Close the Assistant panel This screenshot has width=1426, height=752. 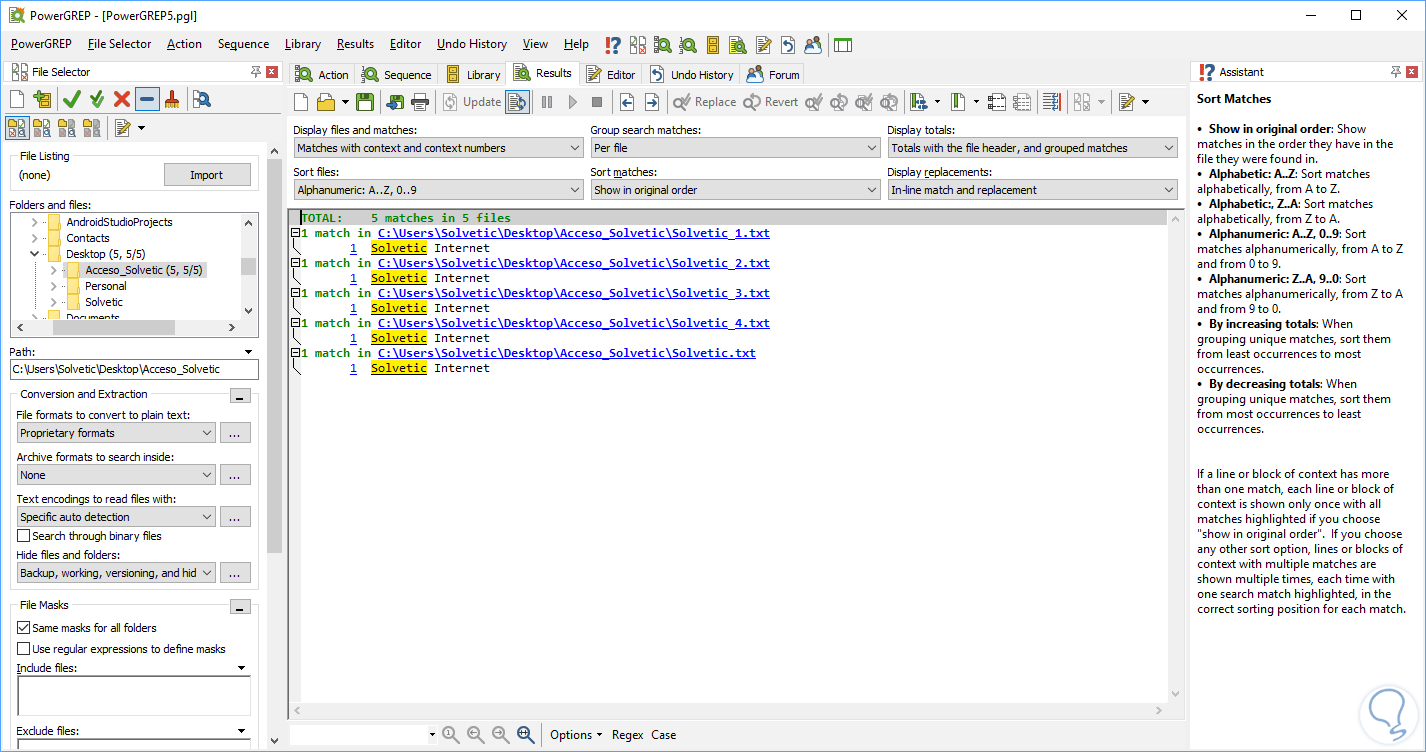(x=1412, y=72)
